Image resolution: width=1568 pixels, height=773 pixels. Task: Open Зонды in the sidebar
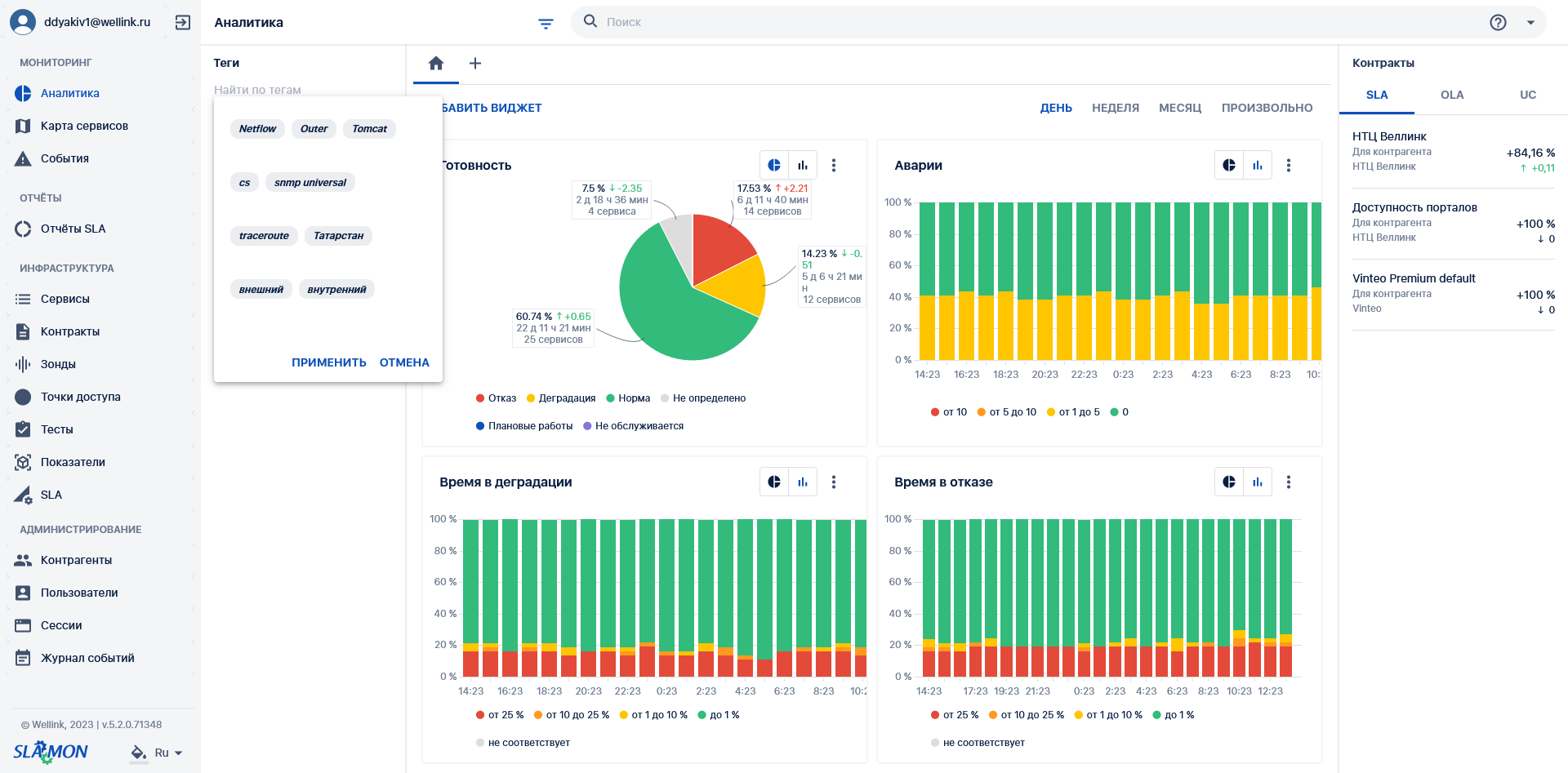[100, 364]
